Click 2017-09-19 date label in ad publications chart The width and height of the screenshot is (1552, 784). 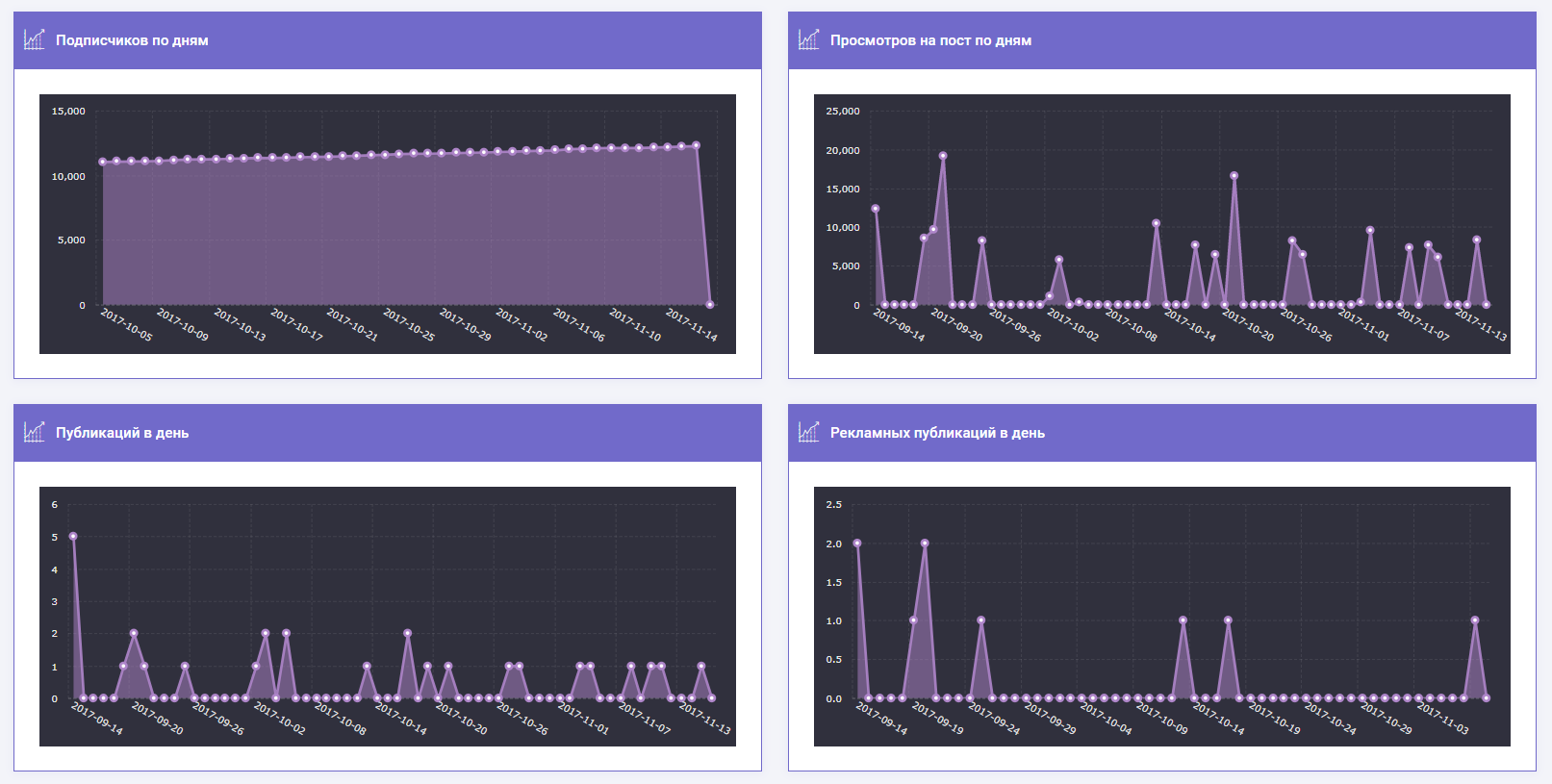[x=938, y=719]
